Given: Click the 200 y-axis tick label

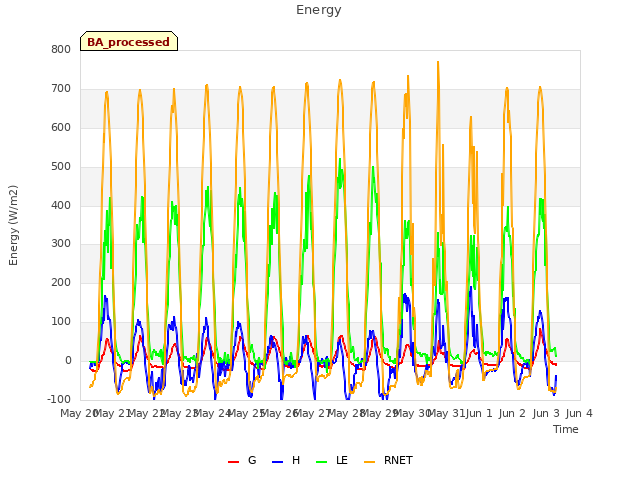Looking at the screenshot, I should (x=61, y=282).
